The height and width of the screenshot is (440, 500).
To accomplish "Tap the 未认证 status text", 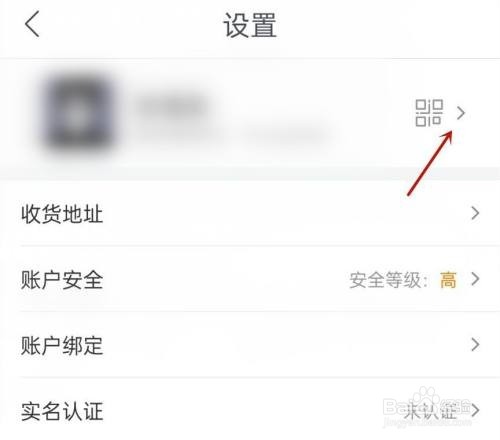I will [430, 411].
